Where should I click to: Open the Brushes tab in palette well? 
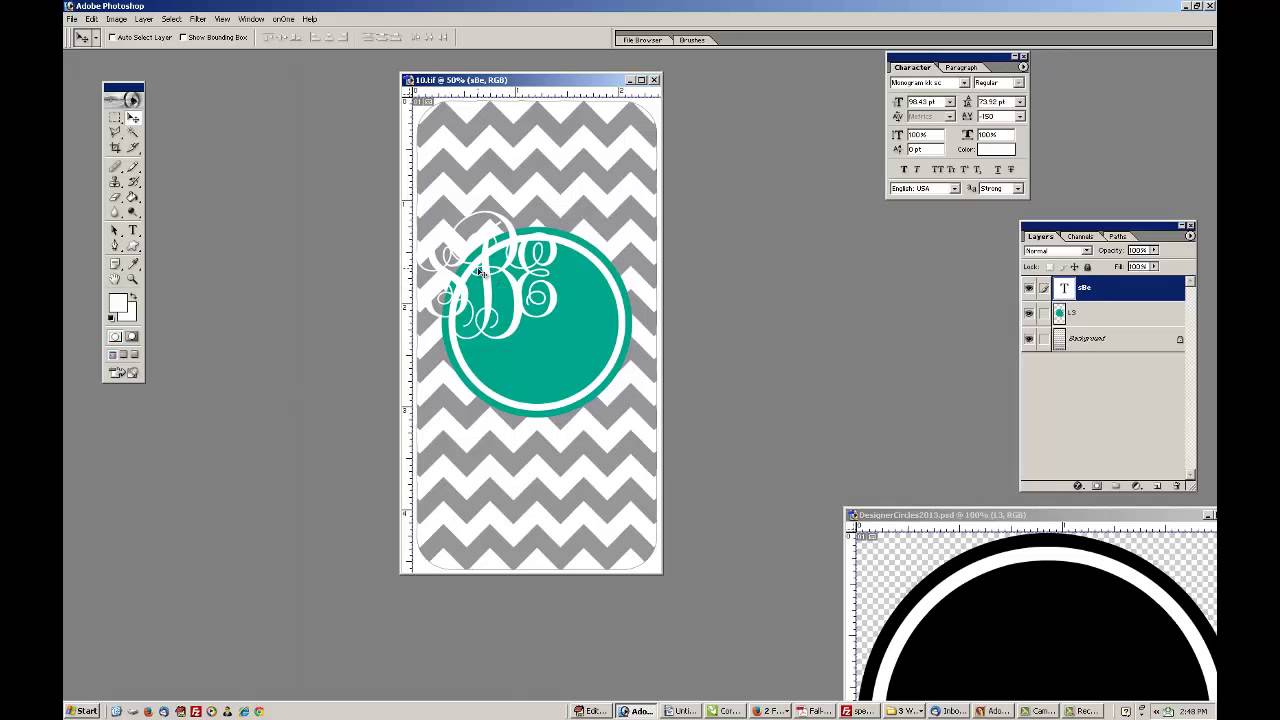coord(692,40)
